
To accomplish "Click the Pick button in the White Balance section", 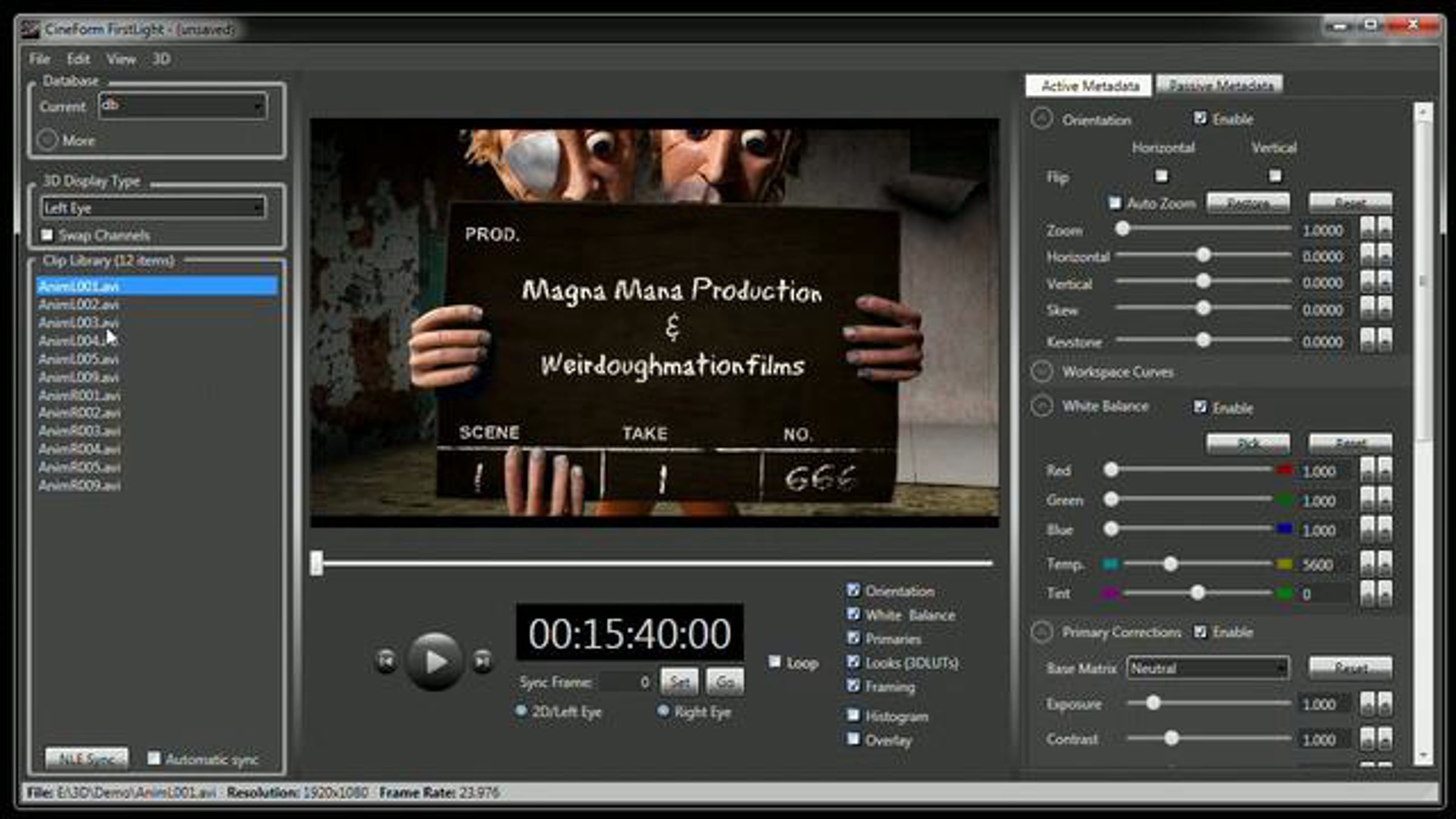I will point(1248,443).
